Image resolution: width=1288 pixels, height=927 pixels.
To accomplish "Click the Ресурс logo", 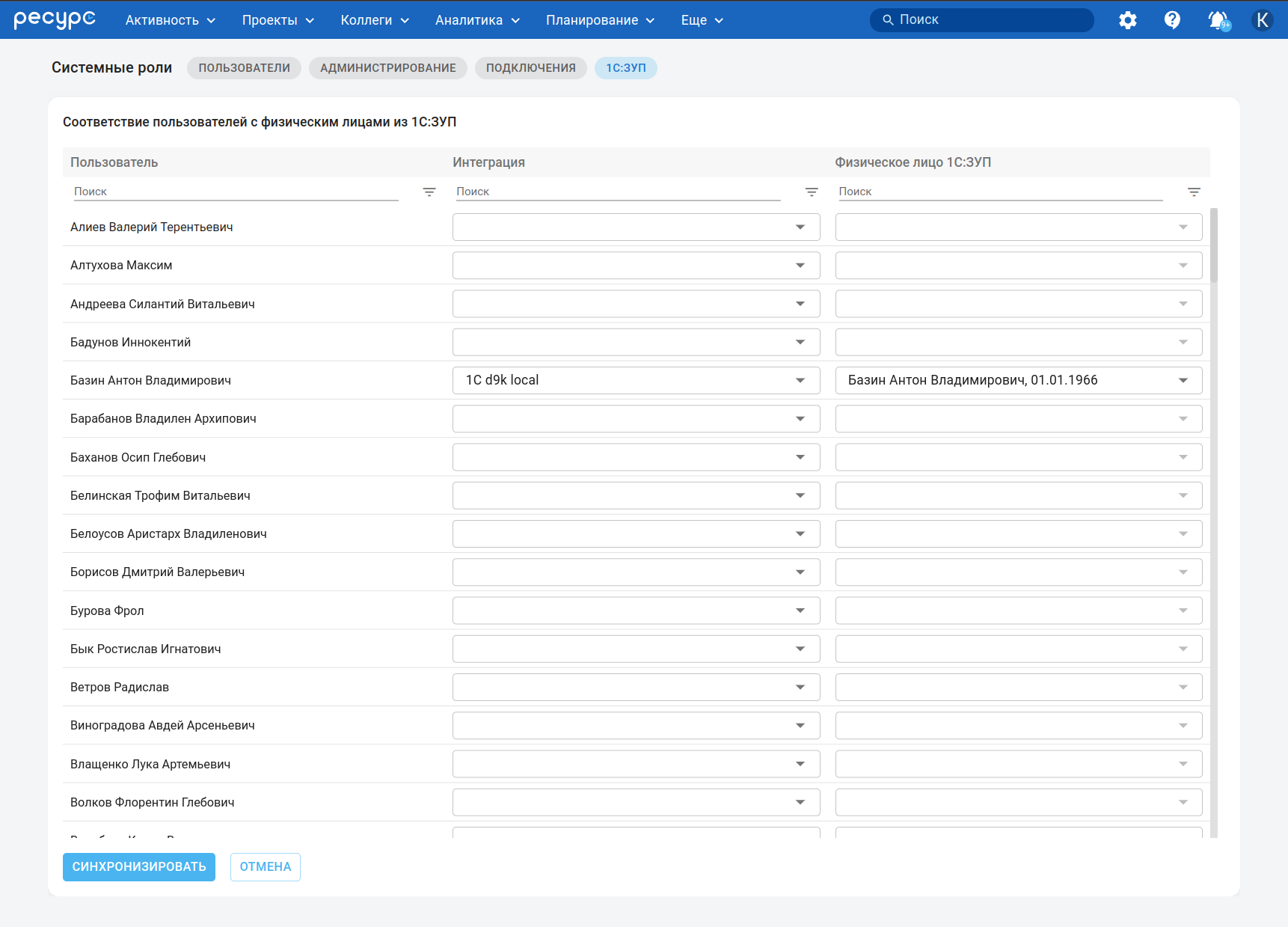I will tap(55, 19).
